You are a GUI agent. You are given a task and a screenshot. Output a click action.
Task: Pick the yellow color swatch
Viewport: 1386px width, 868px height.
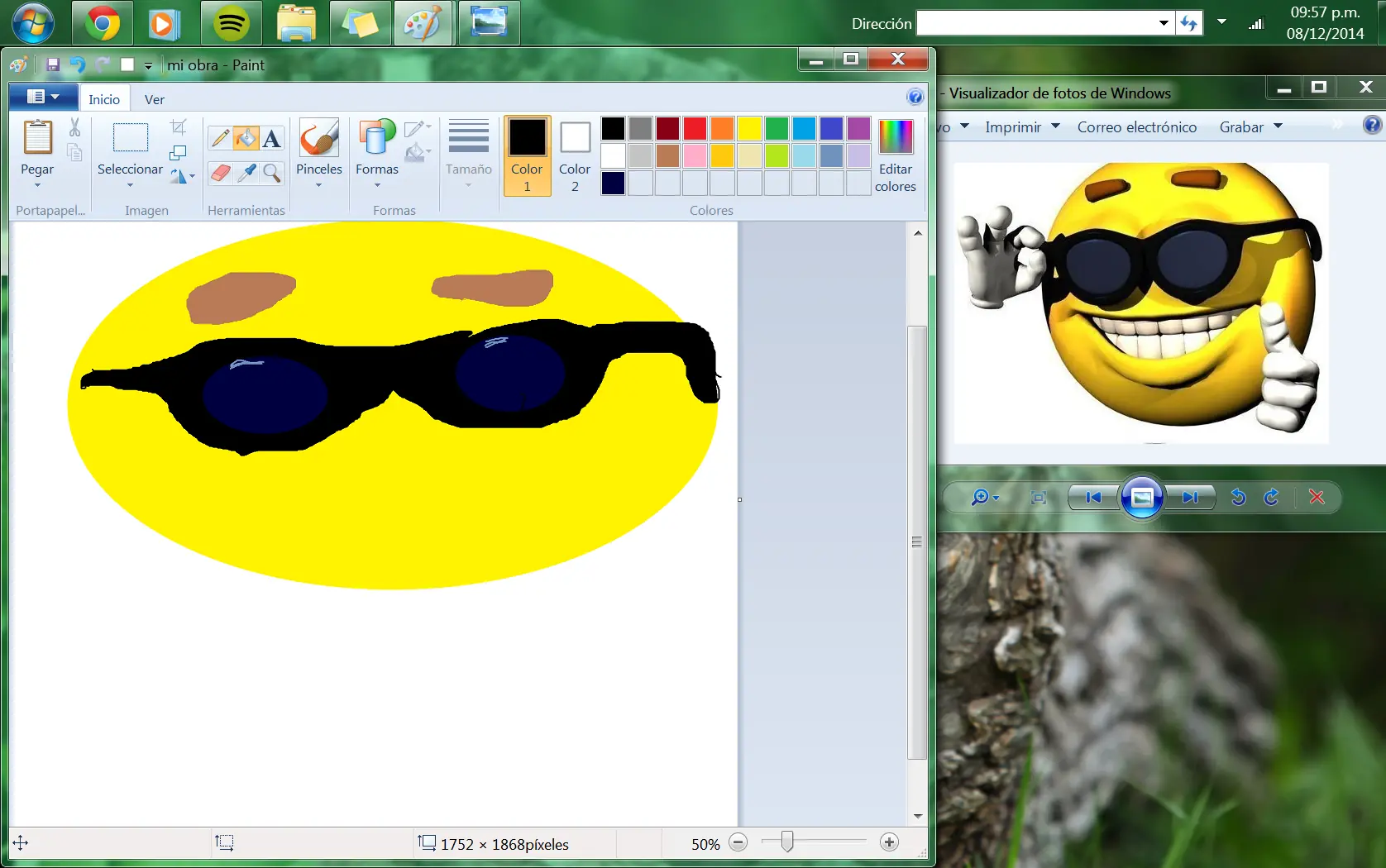(x=749, y=128)
